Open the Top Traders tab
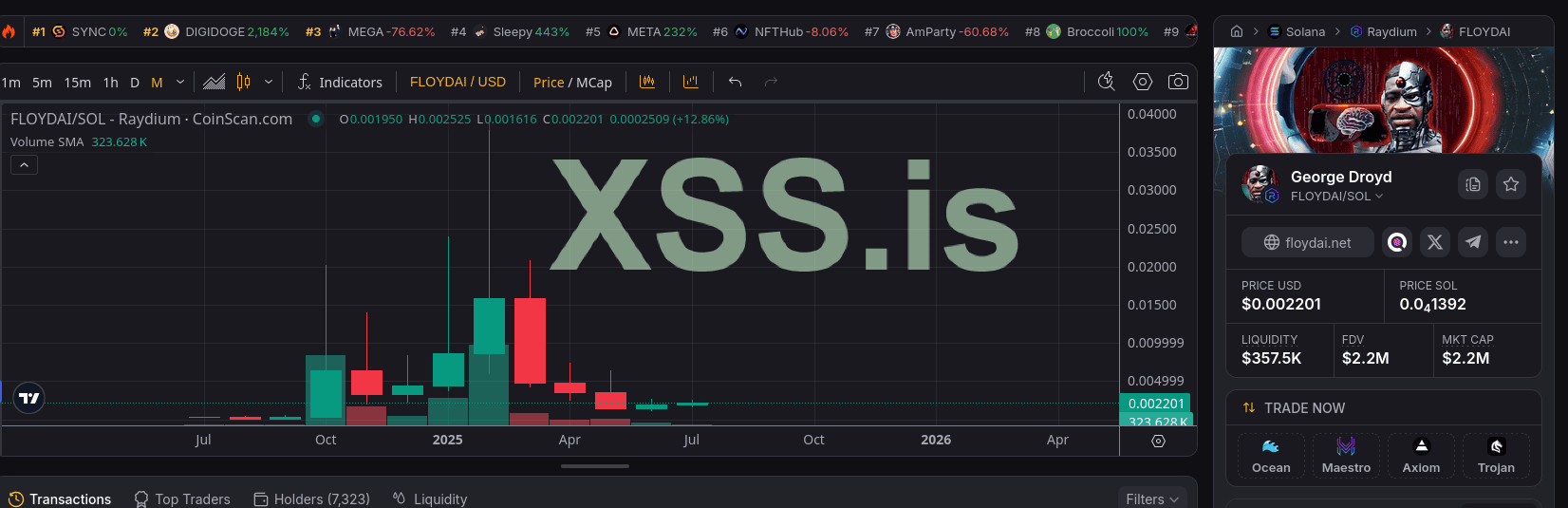This screenshot has width=1568, height=508. click(x=182, y=499)
